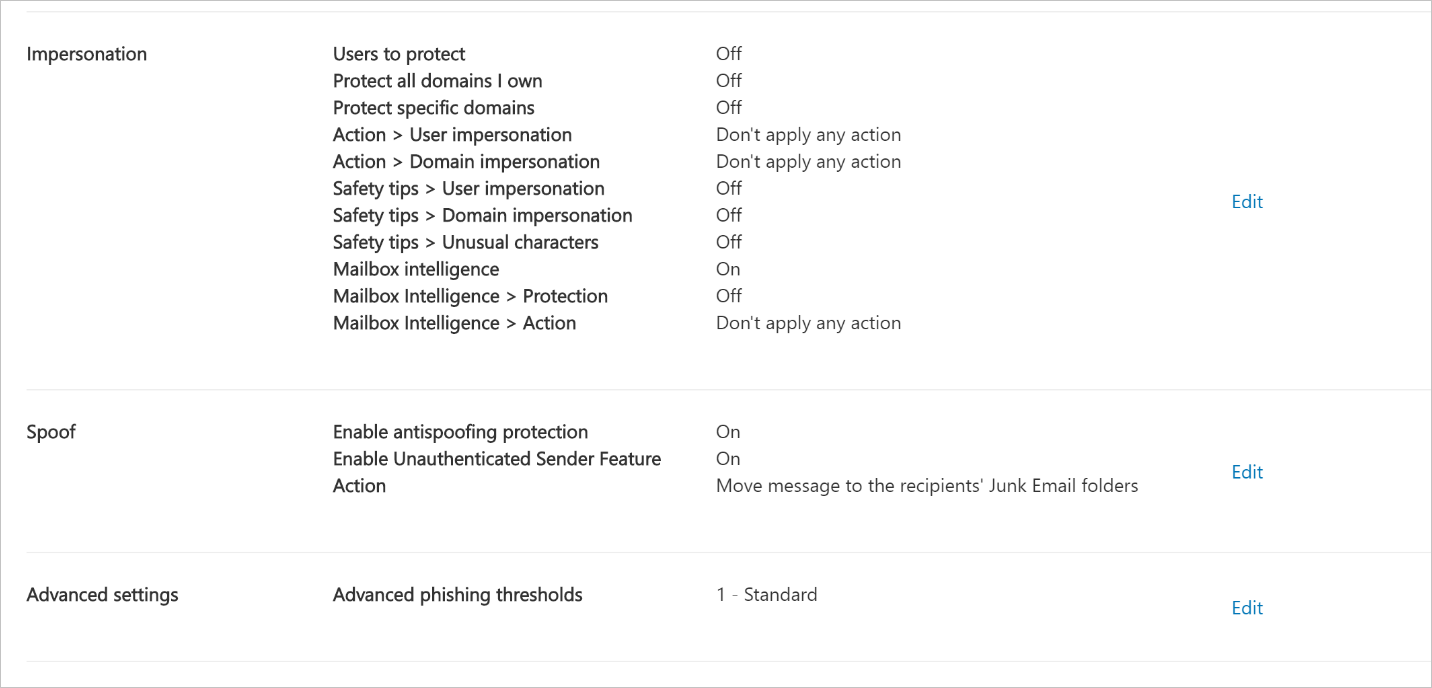
Task: Click the Advanced settings section heading
Action: [103, 594]
